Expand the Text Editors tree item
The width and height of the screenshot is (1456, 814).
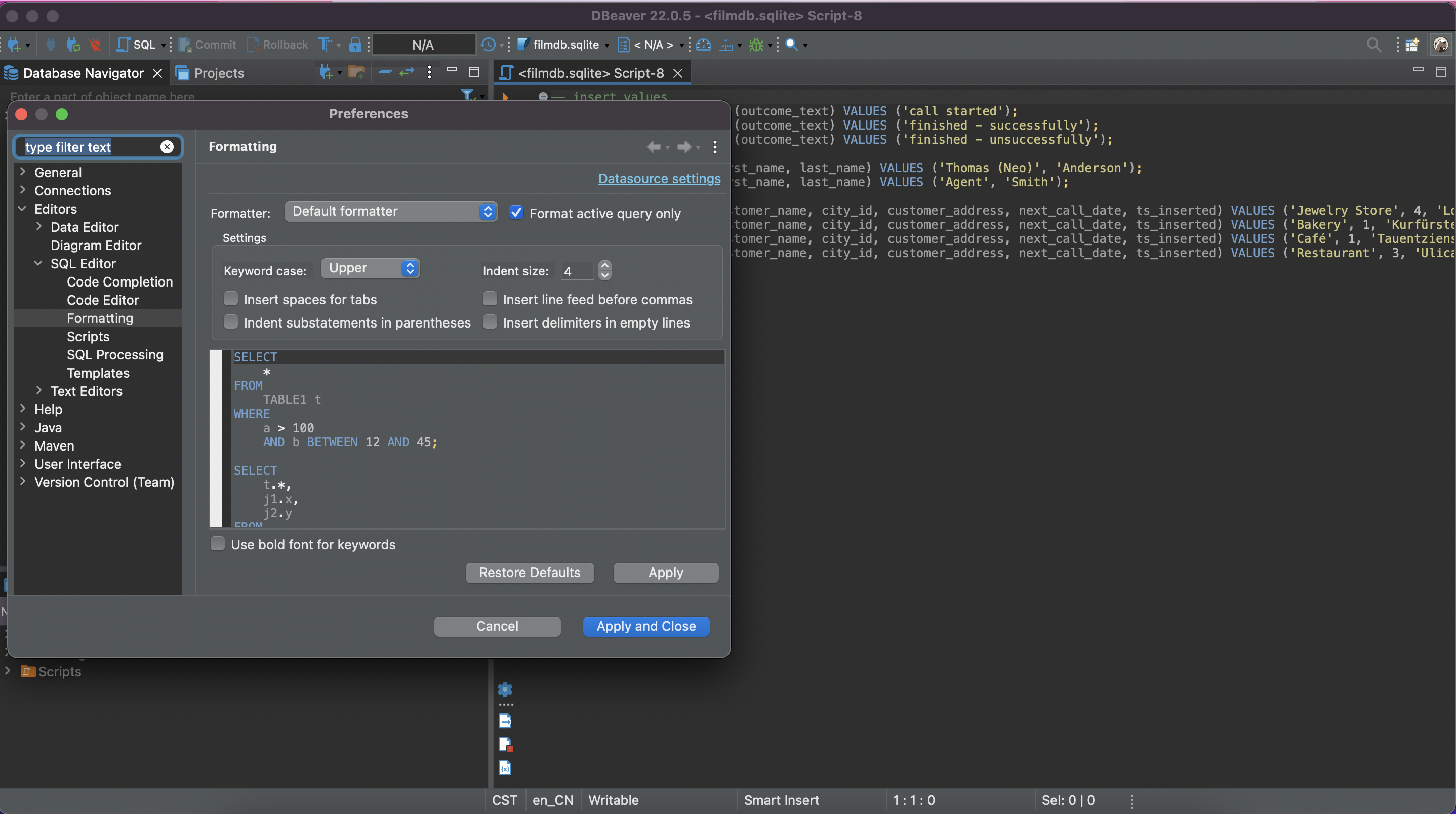(39, 391)
